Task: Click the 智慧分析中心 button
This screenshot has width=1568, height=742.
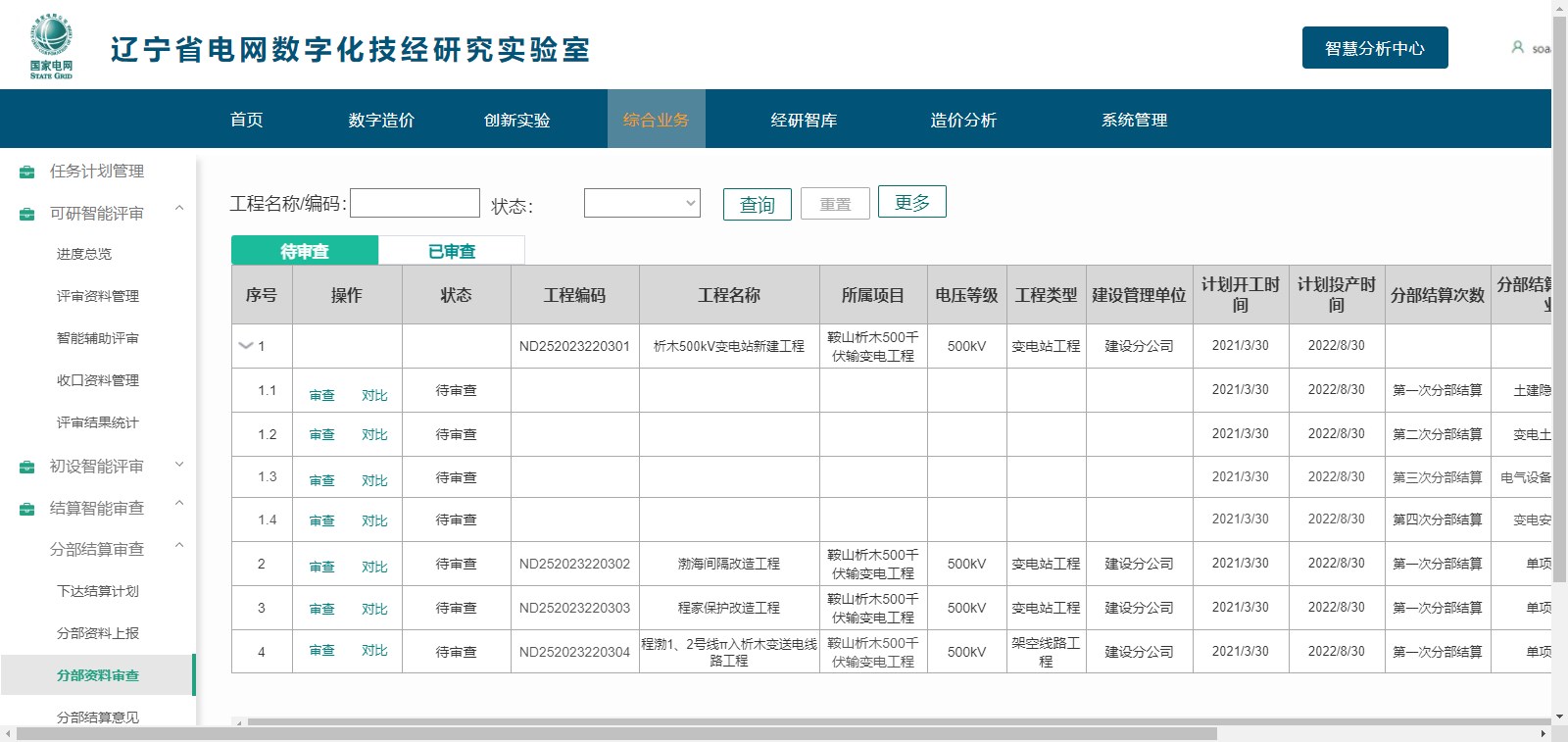Action: point(1375,48)
